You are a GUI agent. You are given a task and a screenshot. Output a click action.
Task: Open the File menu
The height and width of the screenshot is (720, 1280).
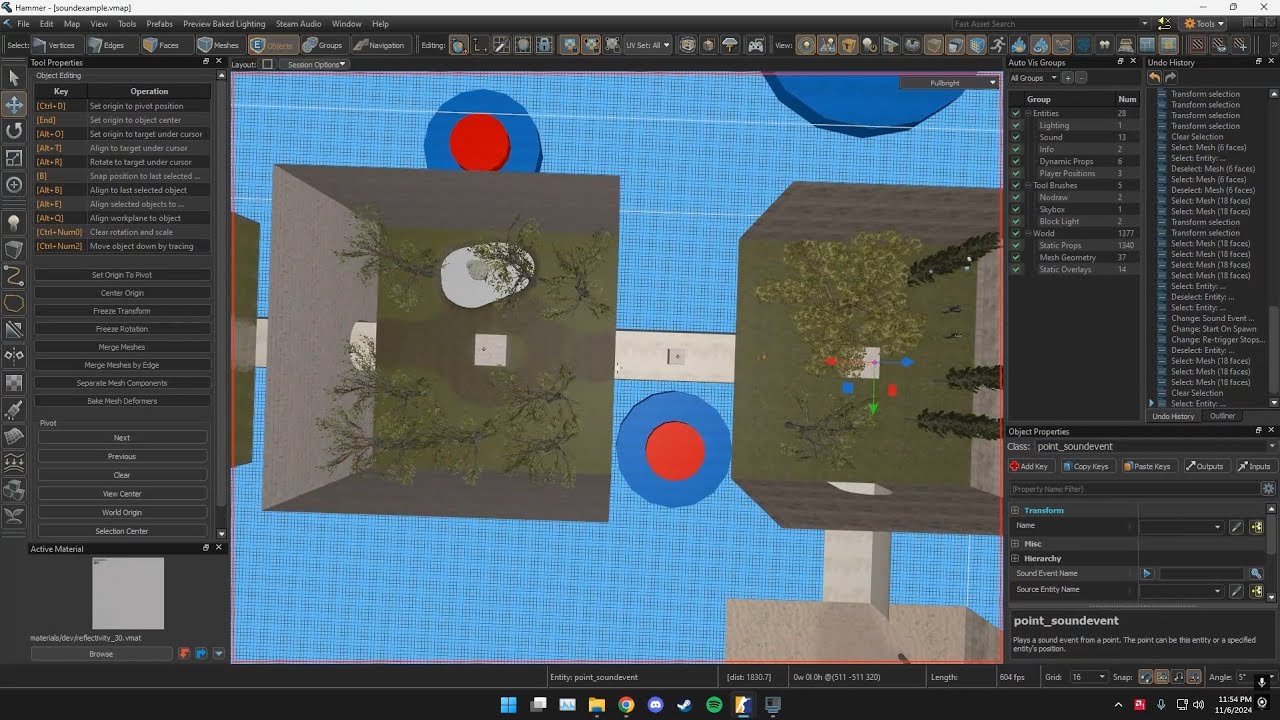[x=23, y=24]
